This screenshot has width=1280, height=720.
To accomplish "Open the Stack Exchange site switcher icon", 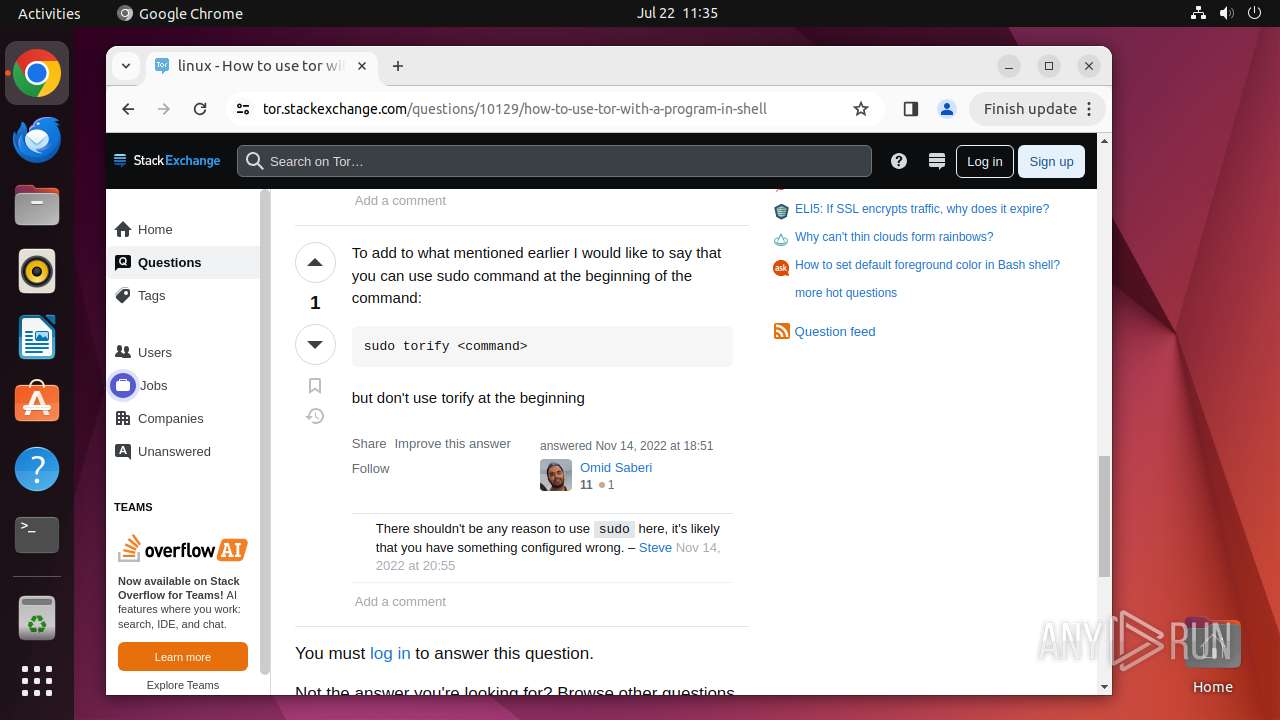I will click(x=937, y=161).
